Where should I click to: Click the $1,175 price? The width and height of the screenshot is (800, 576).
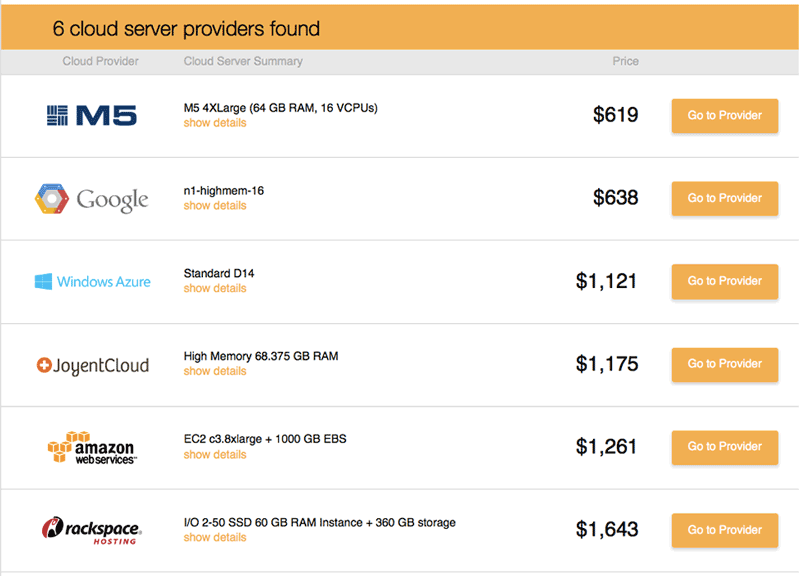click(x=607, y=364)
